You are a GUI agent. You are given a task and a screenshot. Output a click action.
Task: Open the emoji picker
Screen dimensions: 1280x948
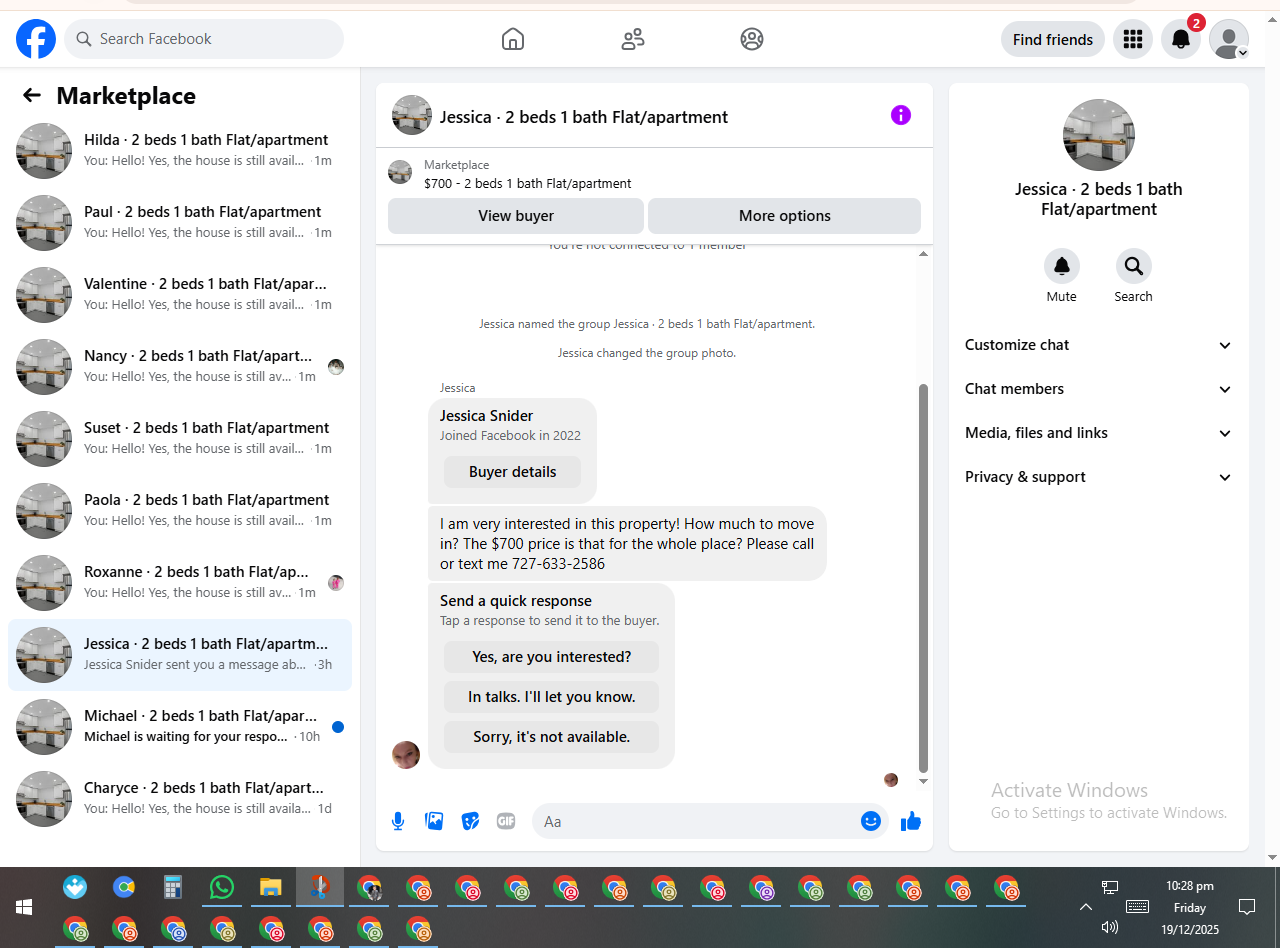(x=871, y=821)
